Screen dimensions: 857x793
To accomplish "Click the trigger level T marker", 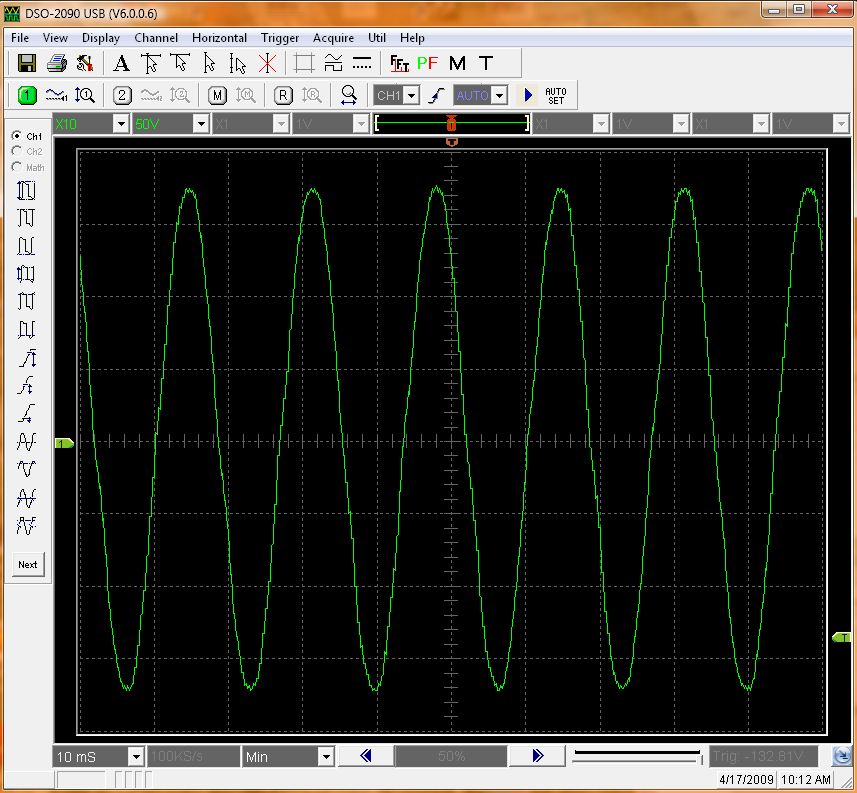I will [x=840, y=637].
